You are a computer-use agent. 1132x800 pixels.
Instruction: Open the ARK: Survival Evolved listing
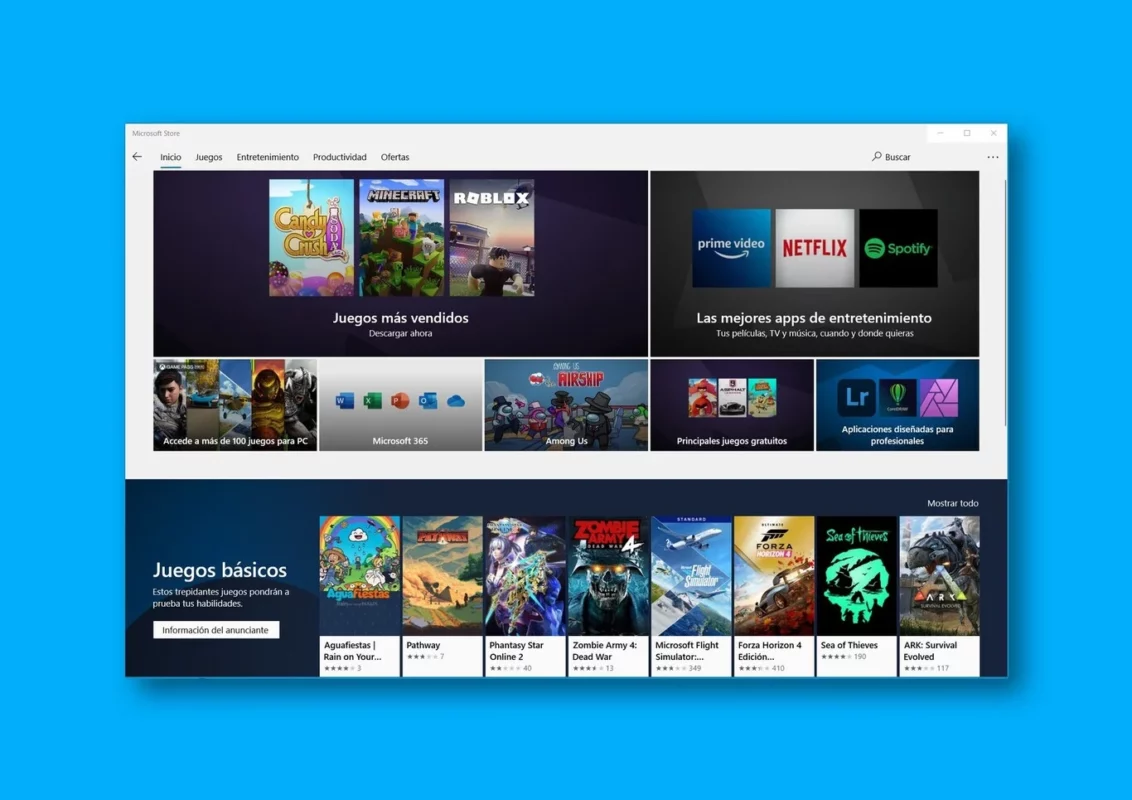point(938,573)
